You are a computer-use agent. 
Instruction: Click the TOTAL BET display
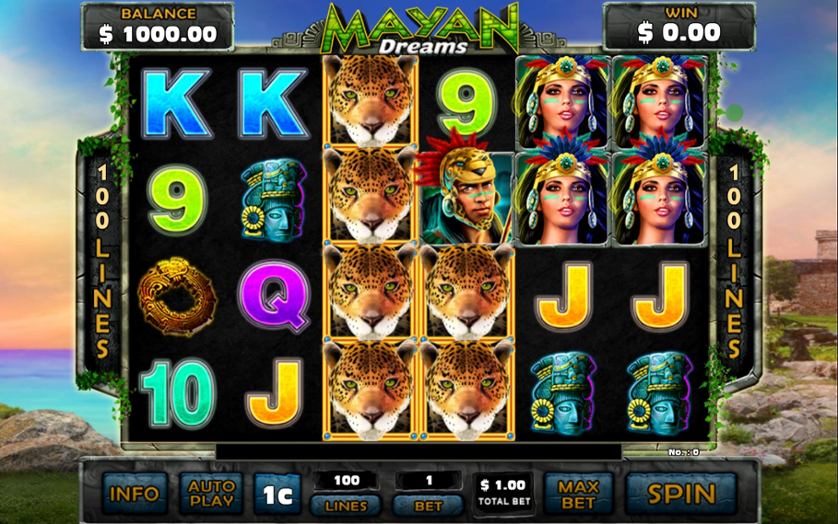coord(503,493)
